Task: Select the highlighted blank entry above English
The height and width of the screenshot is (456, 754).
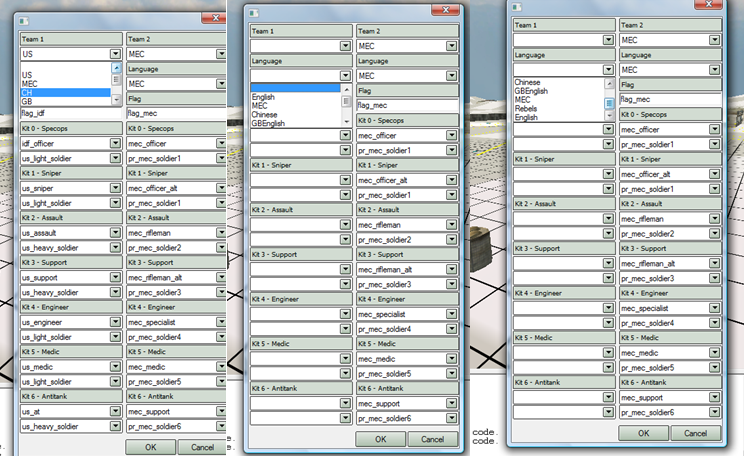Action: (x=295, y=88)
